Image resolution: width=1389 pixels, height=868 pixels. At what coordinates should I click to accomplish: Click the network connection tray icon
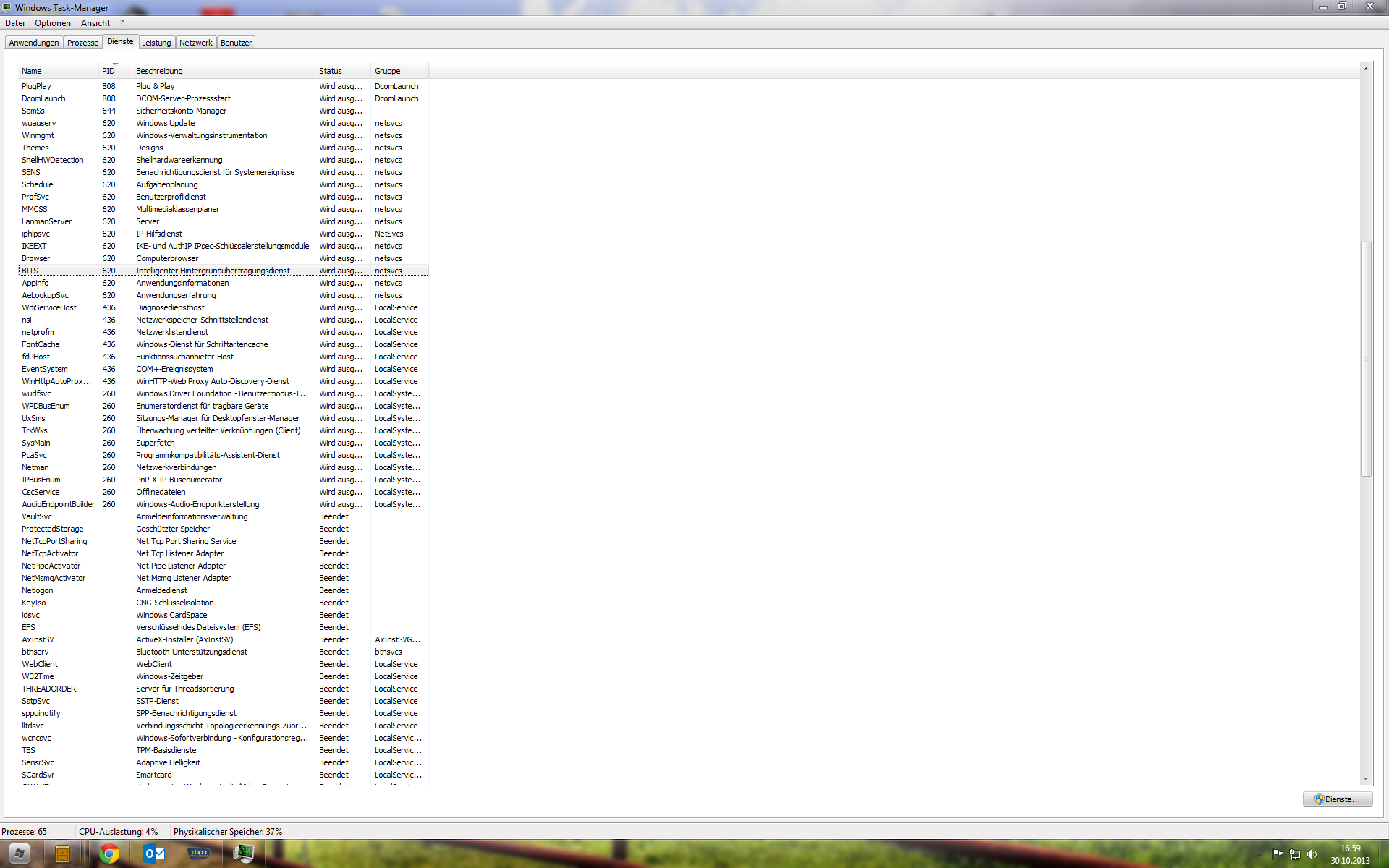pos(1295,854)
